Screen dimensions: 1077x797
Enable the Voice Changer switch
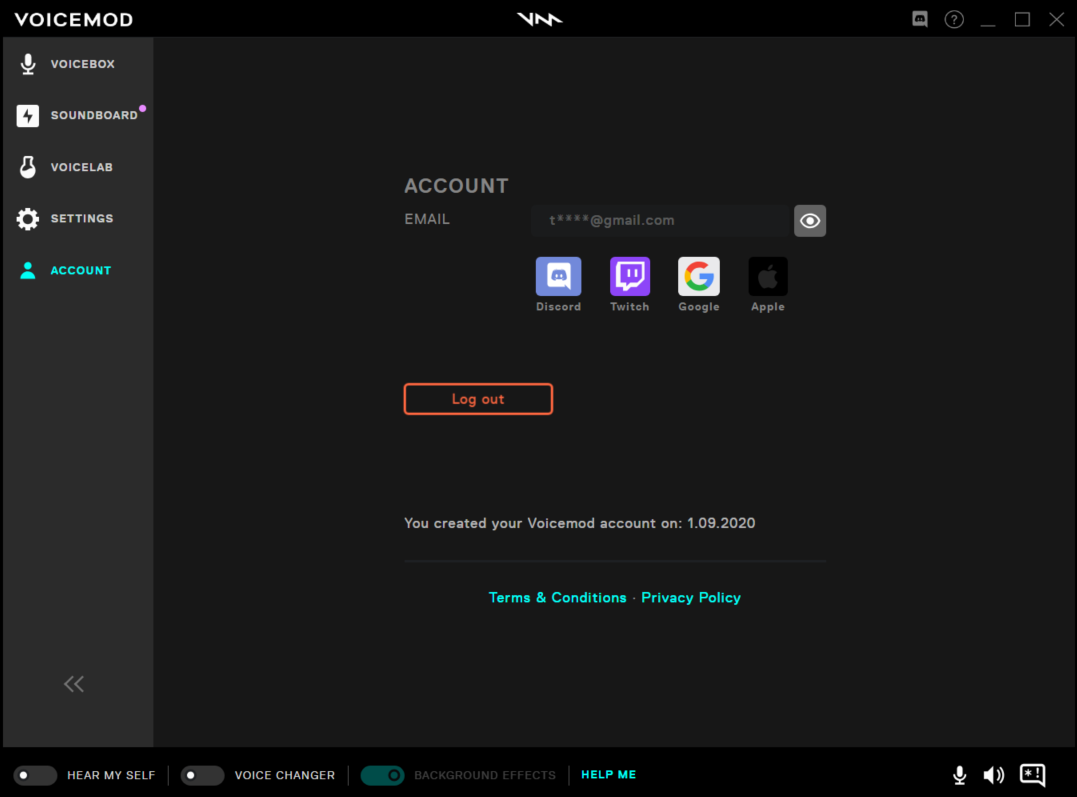(x=202, y=775)
